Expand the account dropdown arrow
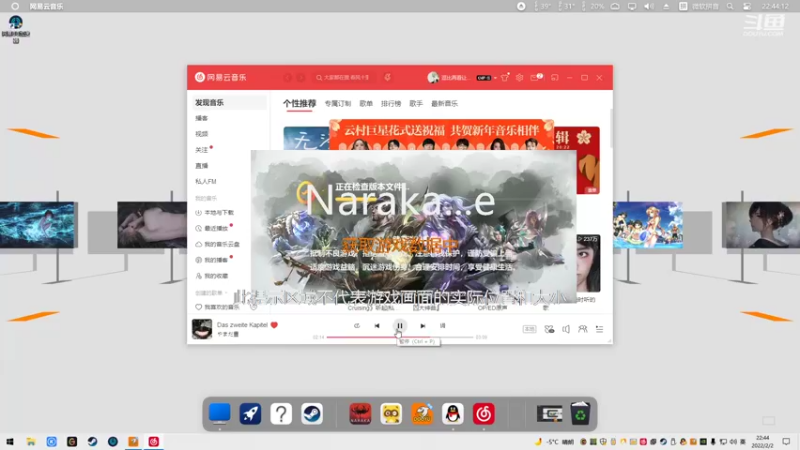 tap(495, 78)
